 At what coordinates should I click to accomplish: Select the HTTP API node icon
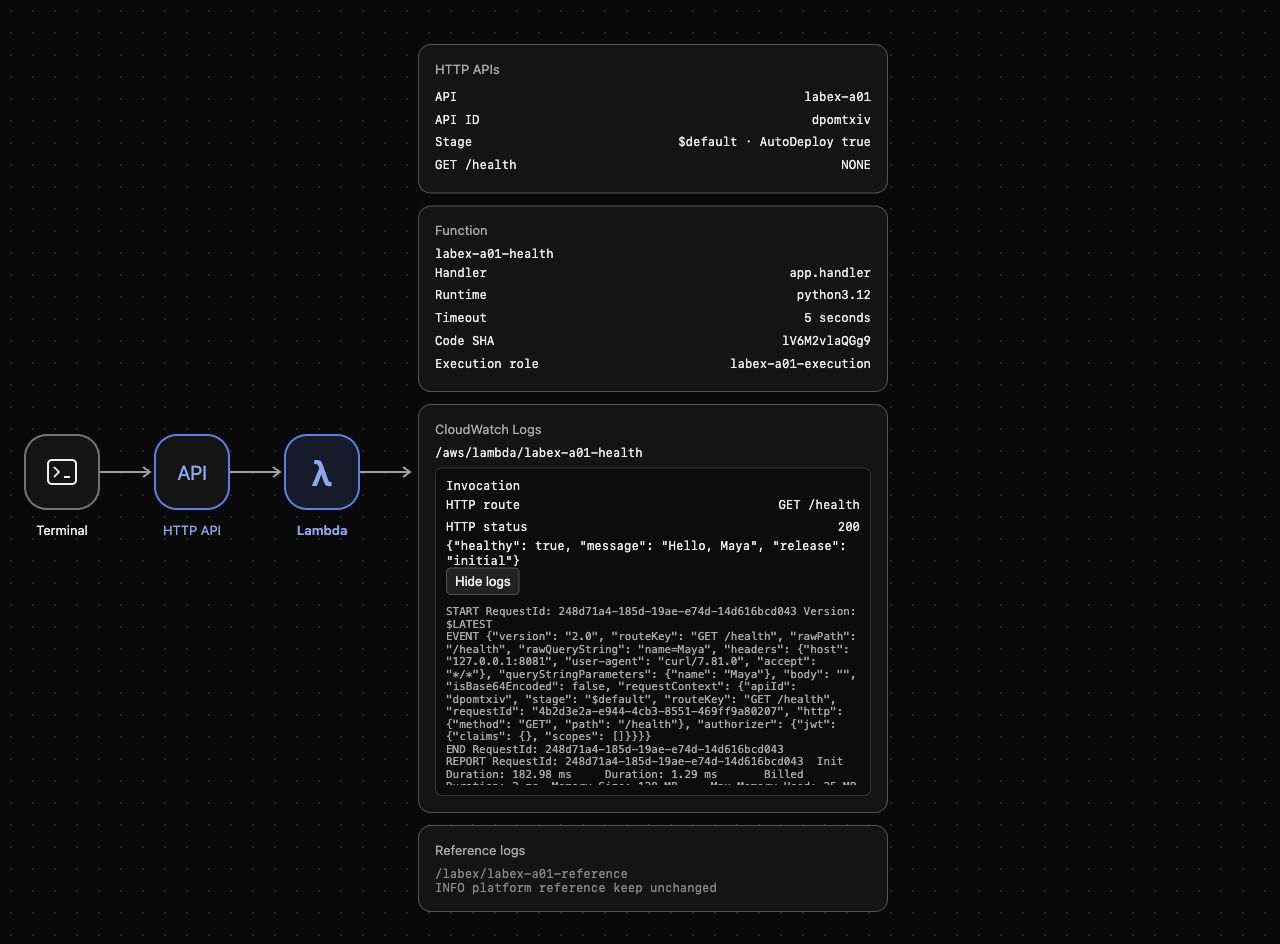[192, 472]
